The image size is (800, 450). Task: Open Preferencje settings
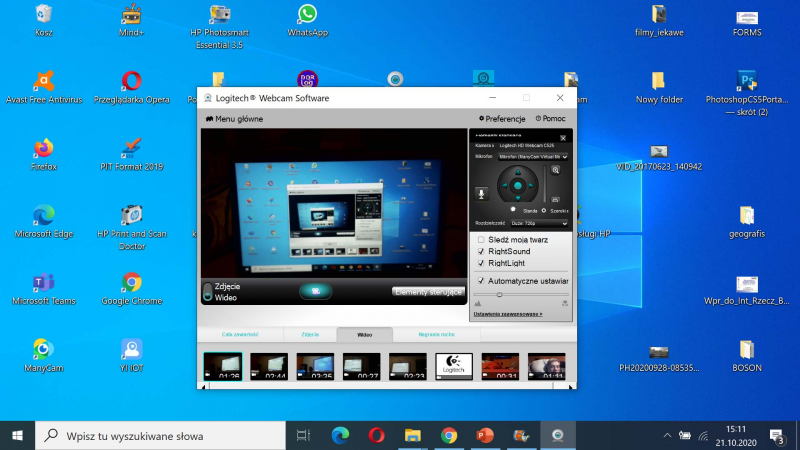pos(502,118)
